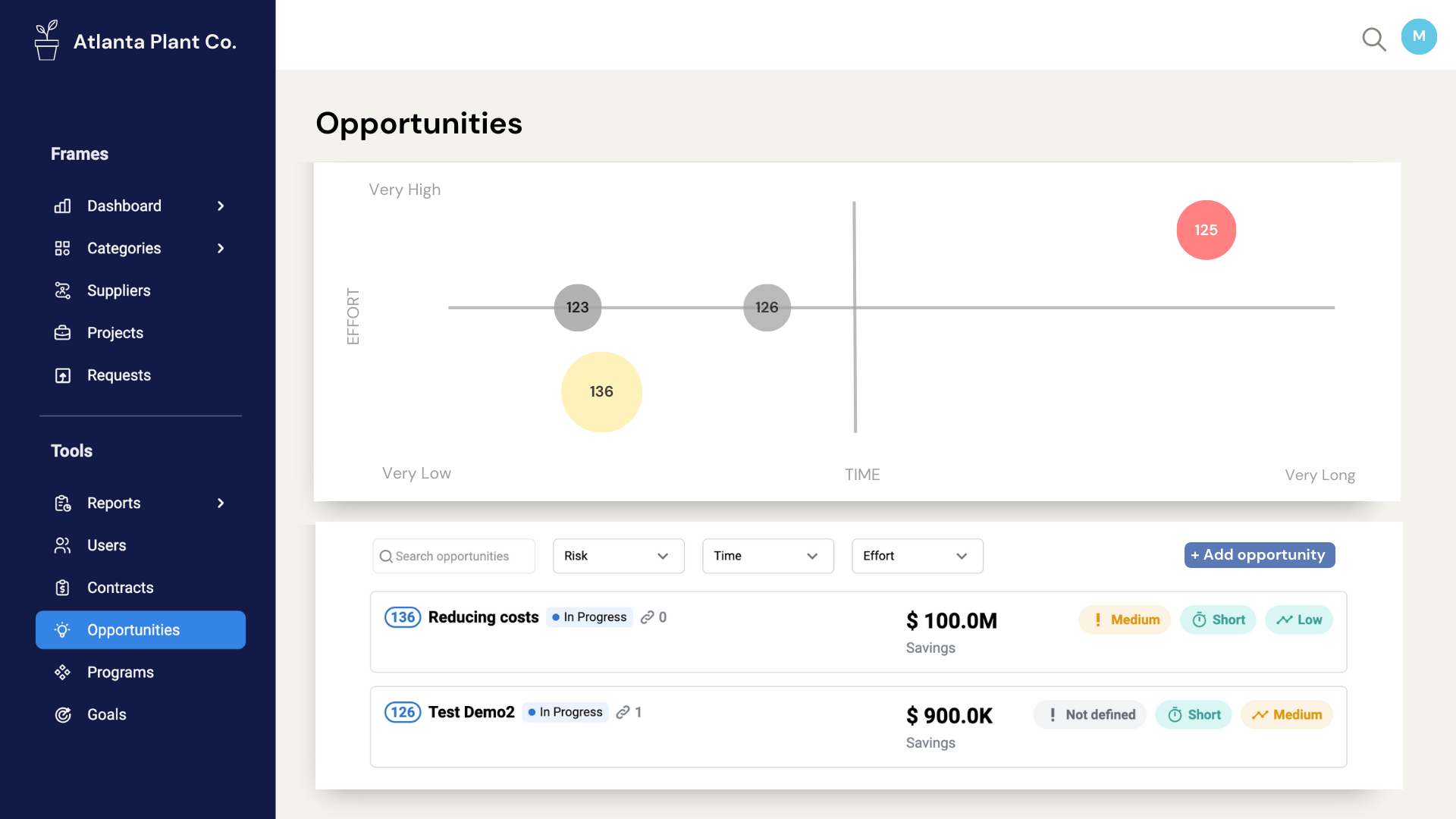This screenshot has height=819, width=1456.
Task: Click the Search opportunities field
Action: pos(453,556)
